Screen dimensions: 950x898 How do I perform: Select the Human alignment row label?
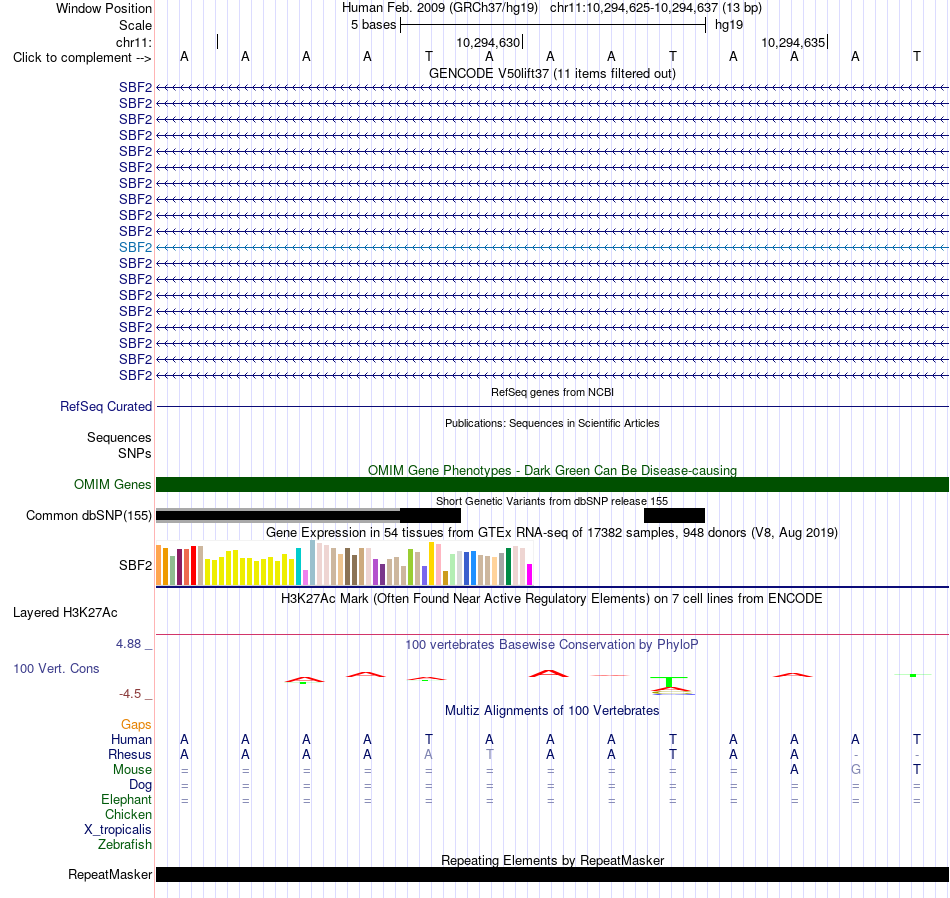[x=131, y=739]
